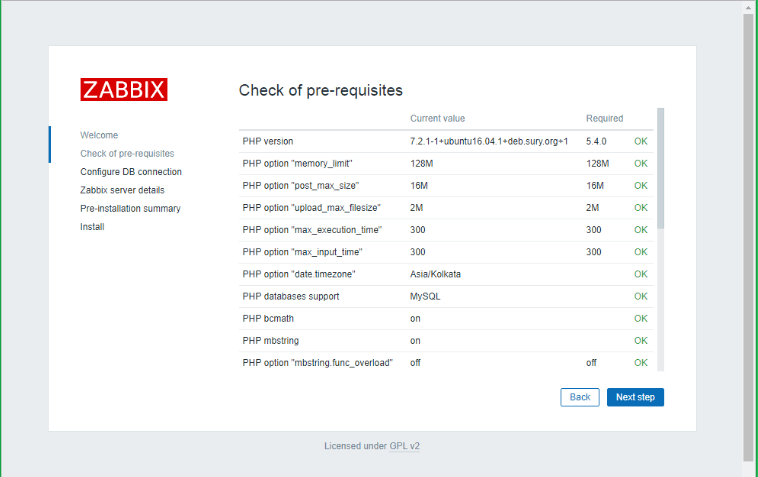This screenshot has width=758, height=477.
Task: Click the mbstring.func_overload option row
Action: 446,362
